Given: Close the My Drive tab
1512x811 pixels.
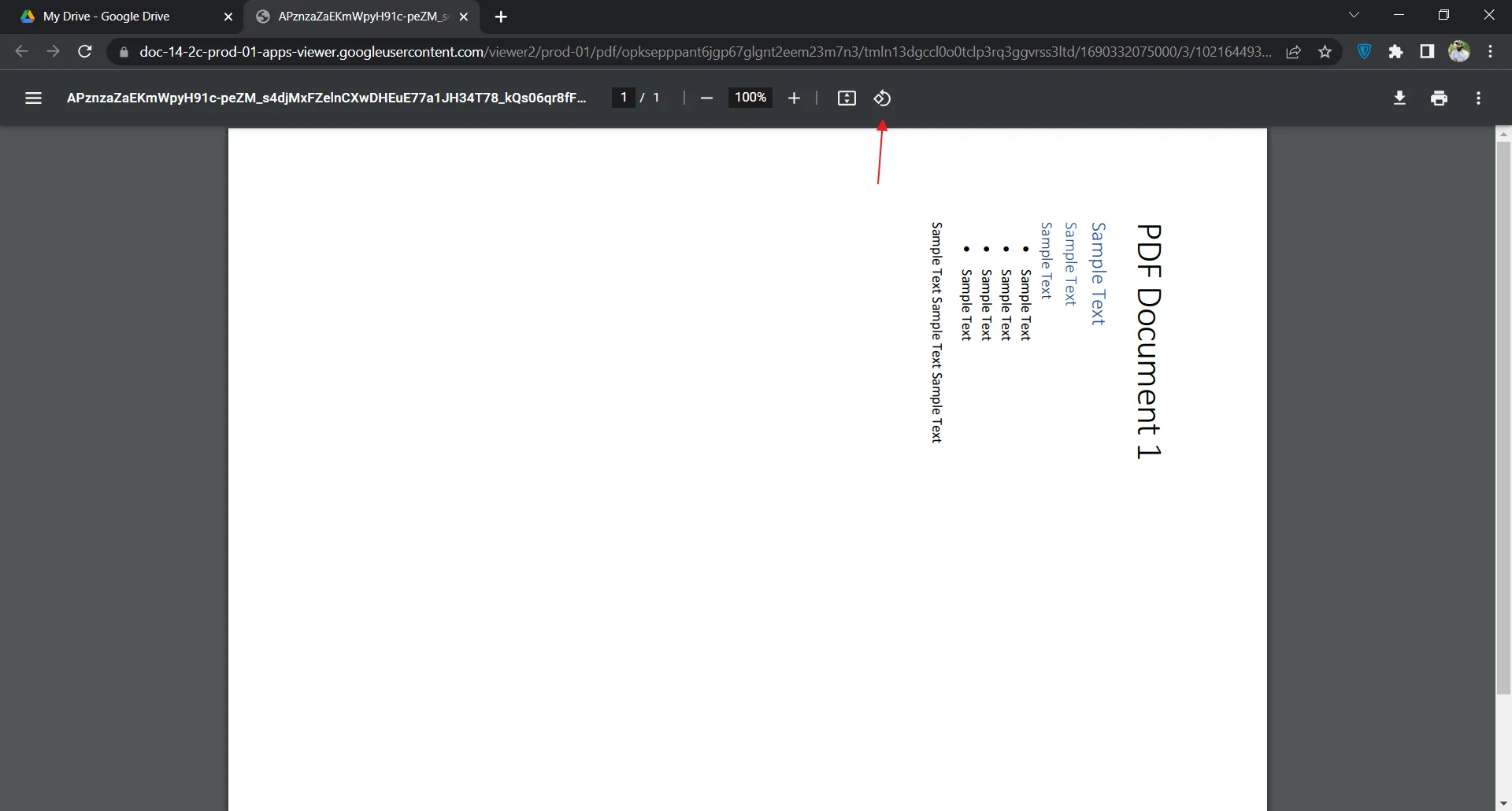Looking at the screenshot, I should [228, 17].
